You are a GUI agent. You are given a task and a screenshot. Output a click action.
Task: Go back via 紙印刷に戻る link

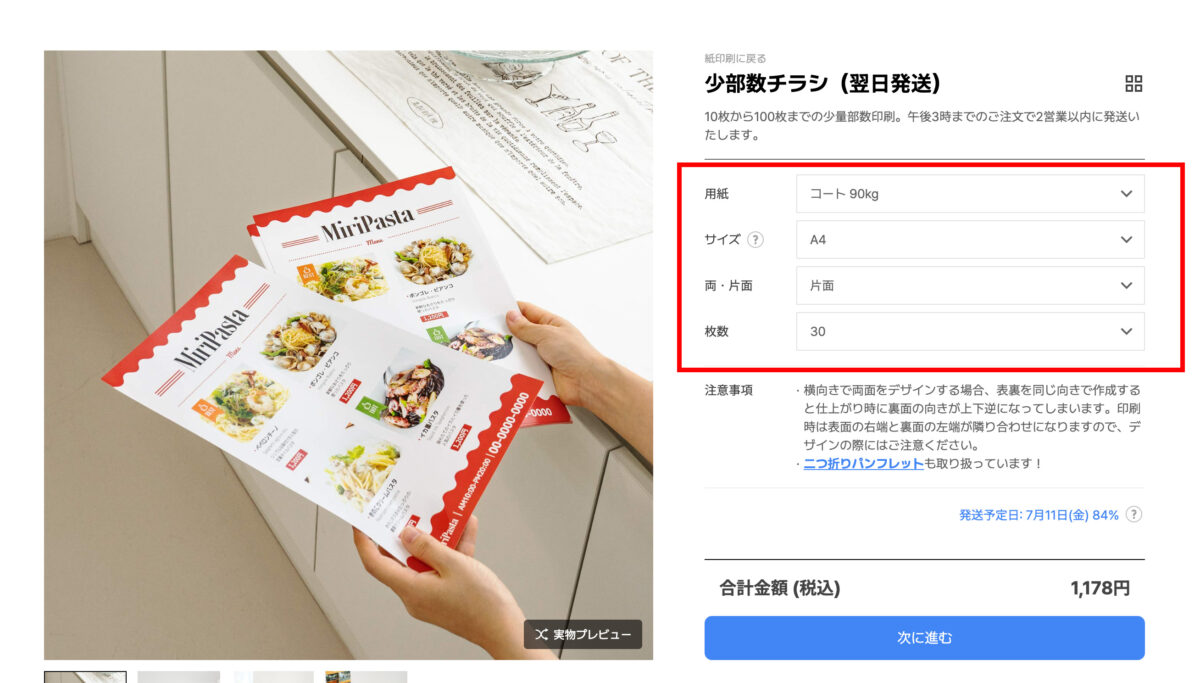[735, 59]
